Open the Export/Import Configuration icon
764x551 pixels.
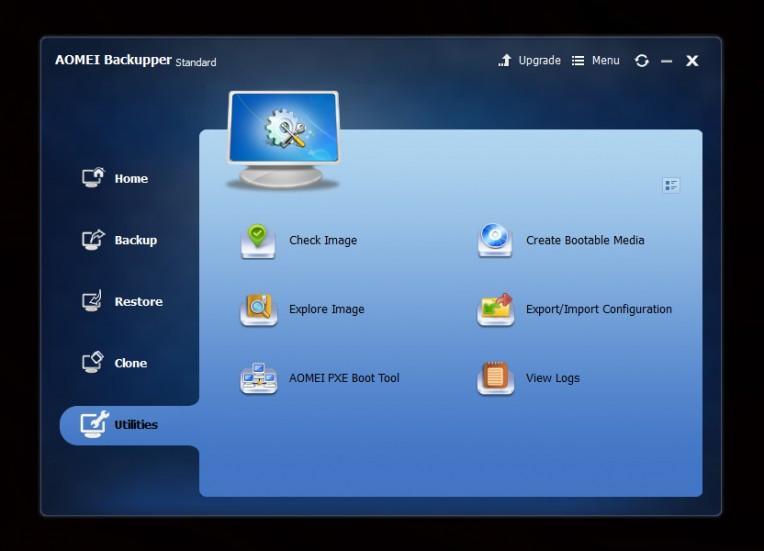(495, 309)
